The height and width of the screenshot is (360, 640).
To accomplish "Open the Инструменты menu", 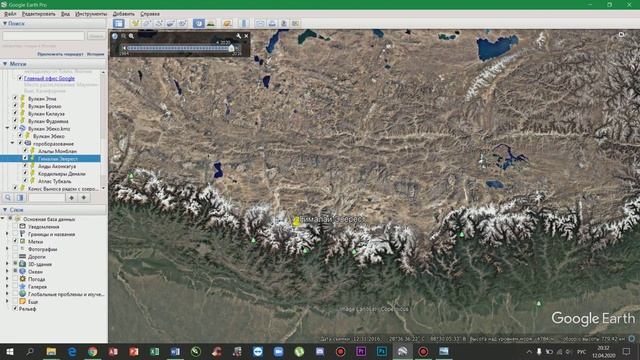I will [91, 13].
